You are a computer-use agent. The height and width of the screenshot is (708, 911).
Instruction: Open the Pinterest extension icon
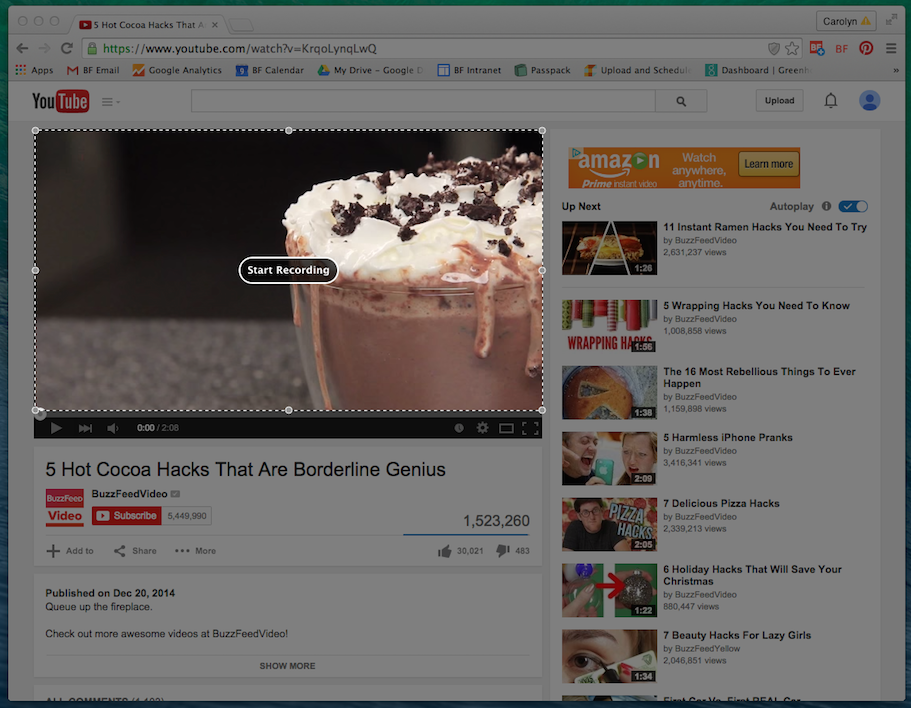(866, 48)
